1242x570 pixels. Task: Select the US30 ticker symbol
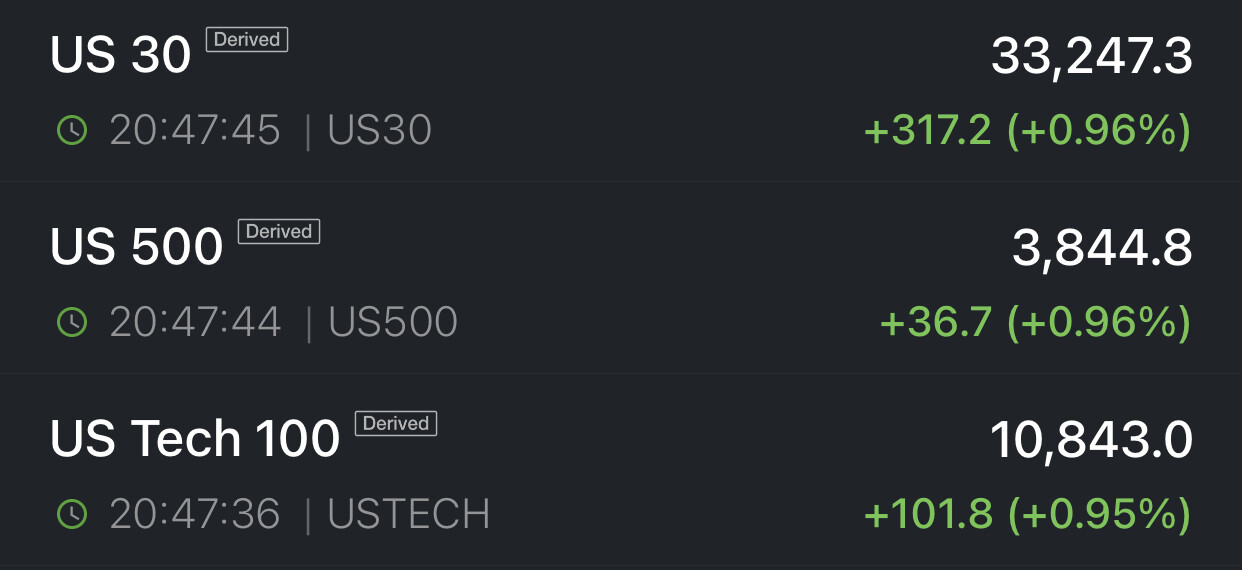coord(380,130)
